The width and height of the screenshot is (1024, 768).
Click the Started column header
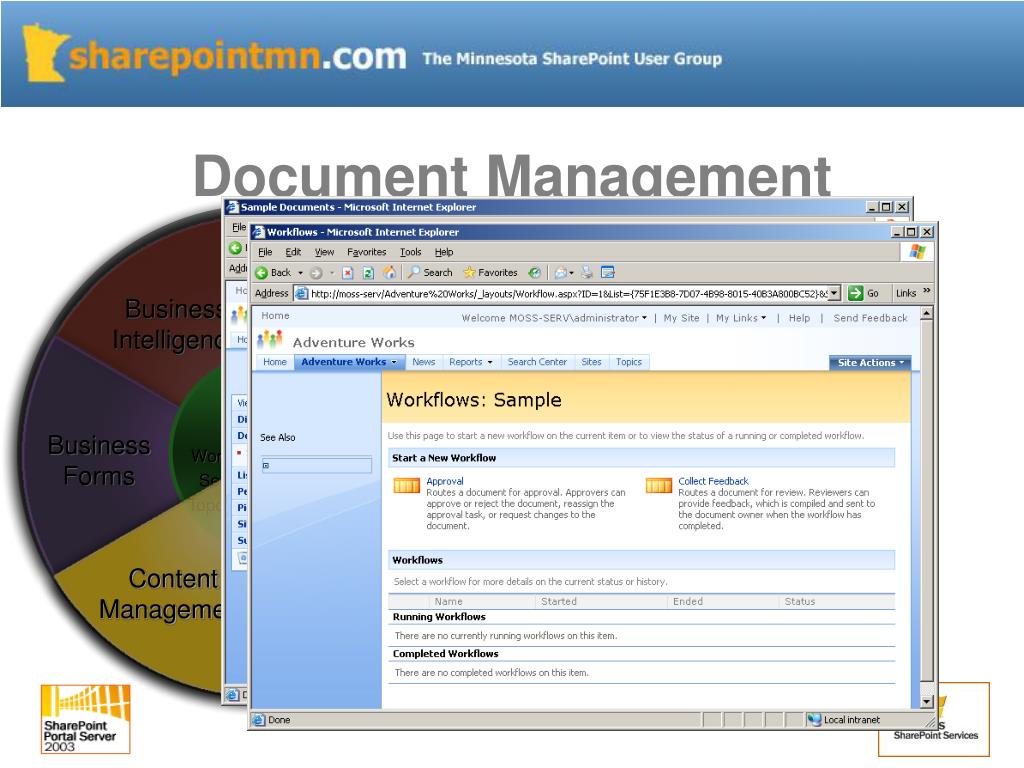(559, 601)
